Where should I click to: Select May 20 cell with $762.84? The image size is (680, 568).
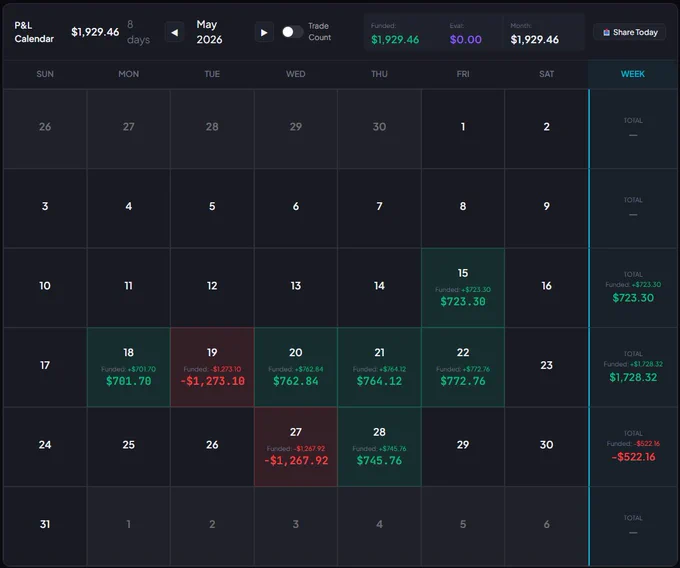tap(296, 367)
